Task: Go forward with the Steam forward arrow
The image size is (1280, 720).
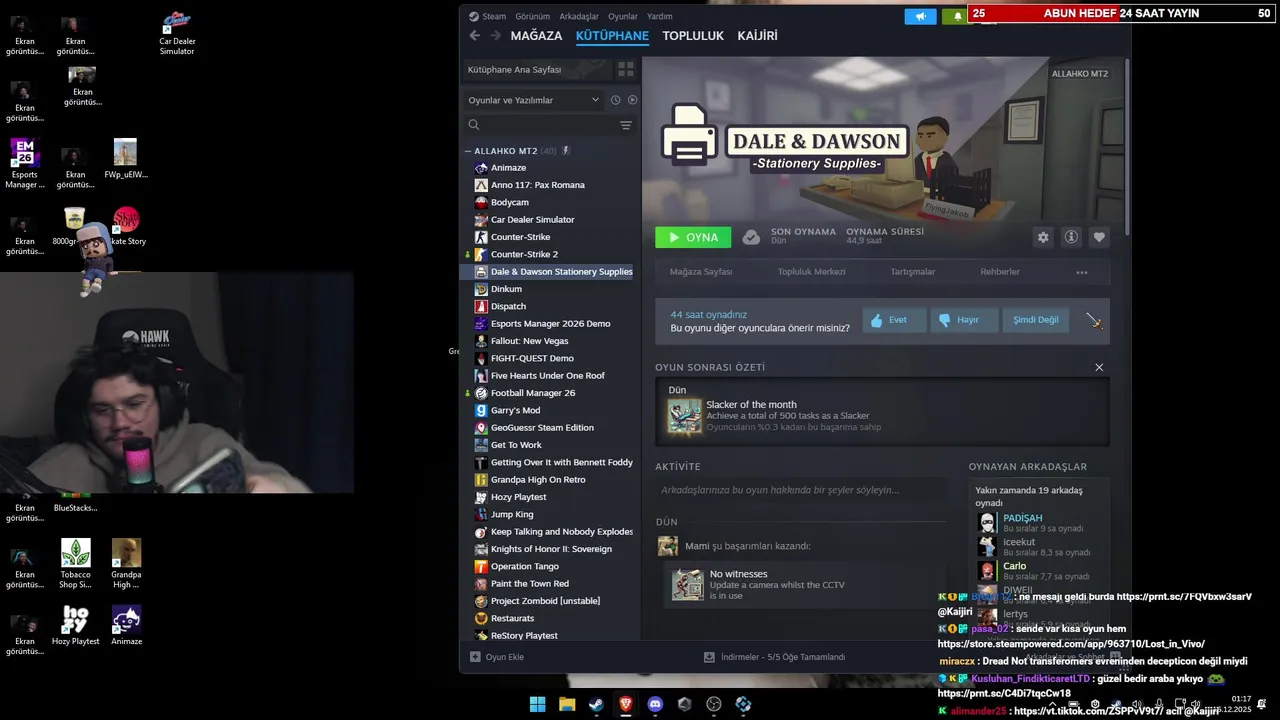Action: [495, 36]
